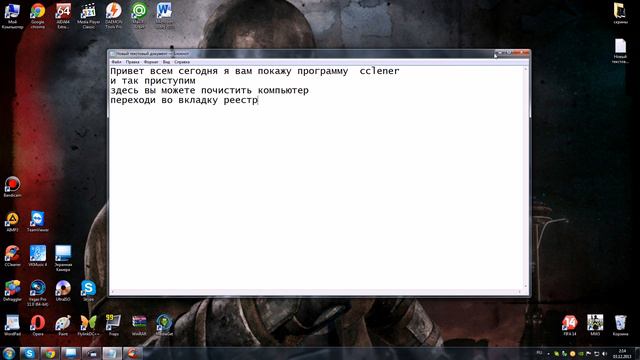Image resolution: width=640 pixels, height=360 pixels.
Task: Open the Экранная Камера desktop shortcut
Action: (63, 258)
